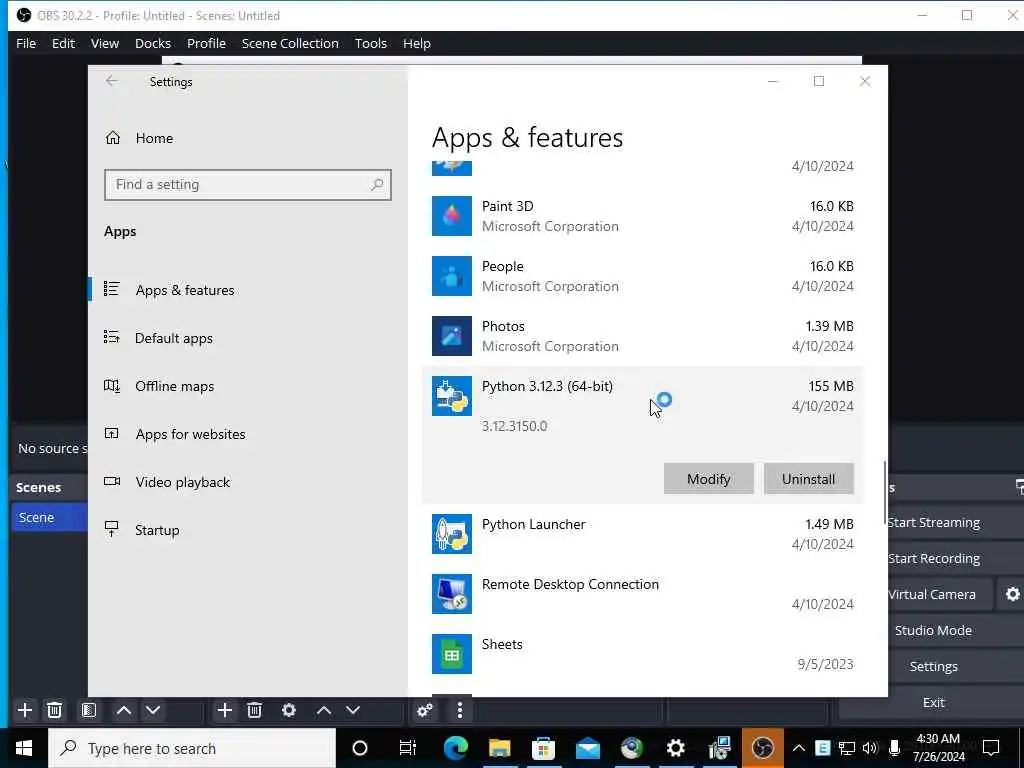
Task: Click the Paint 3D app icon
Action: pos(451,216)
